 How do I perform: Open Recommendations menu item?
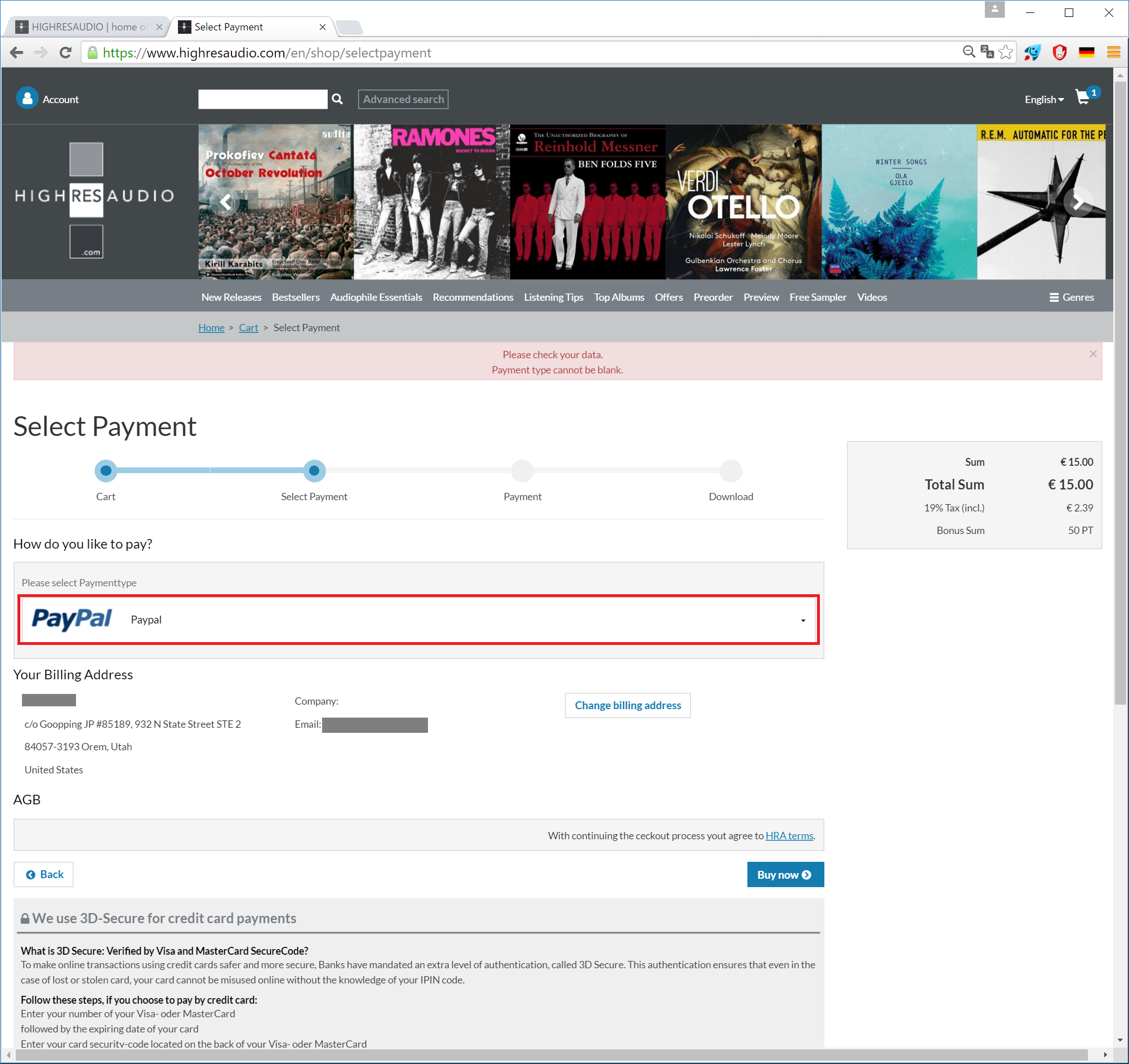click(x=473, y=297)
